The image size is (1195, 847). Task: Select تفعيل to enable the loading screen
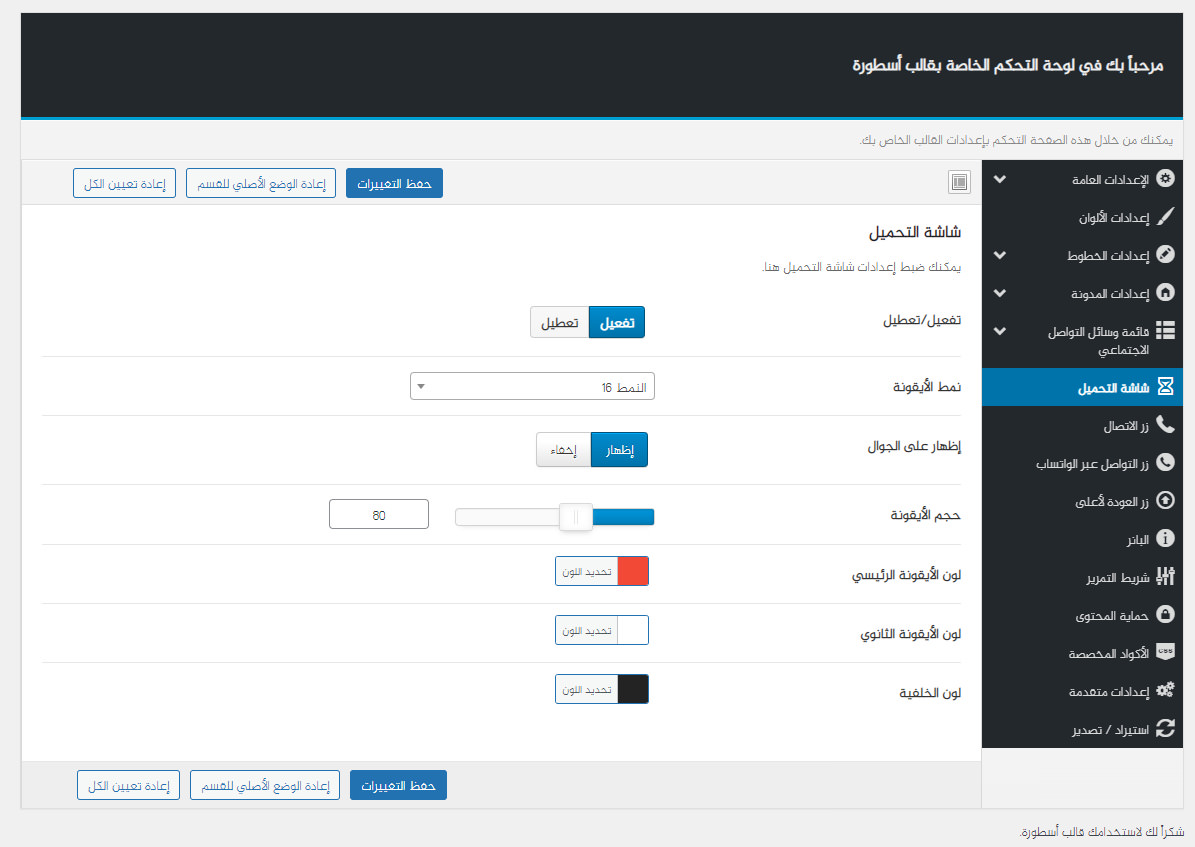(x=617, y=322)
